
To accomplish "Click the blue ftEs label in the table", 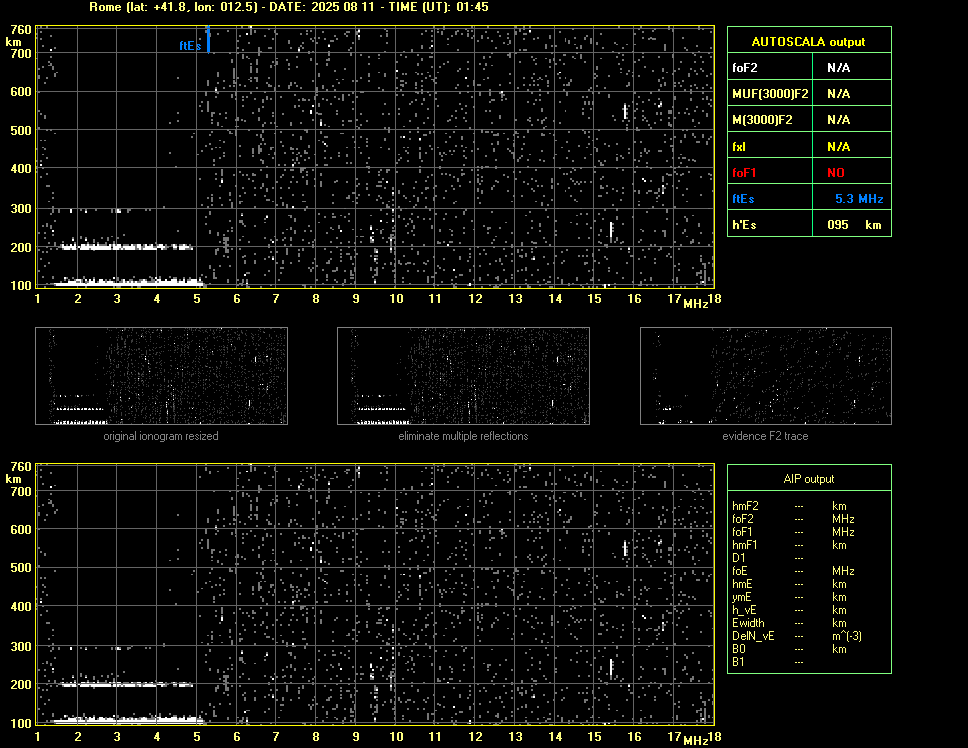I will (x=743, y=199).
